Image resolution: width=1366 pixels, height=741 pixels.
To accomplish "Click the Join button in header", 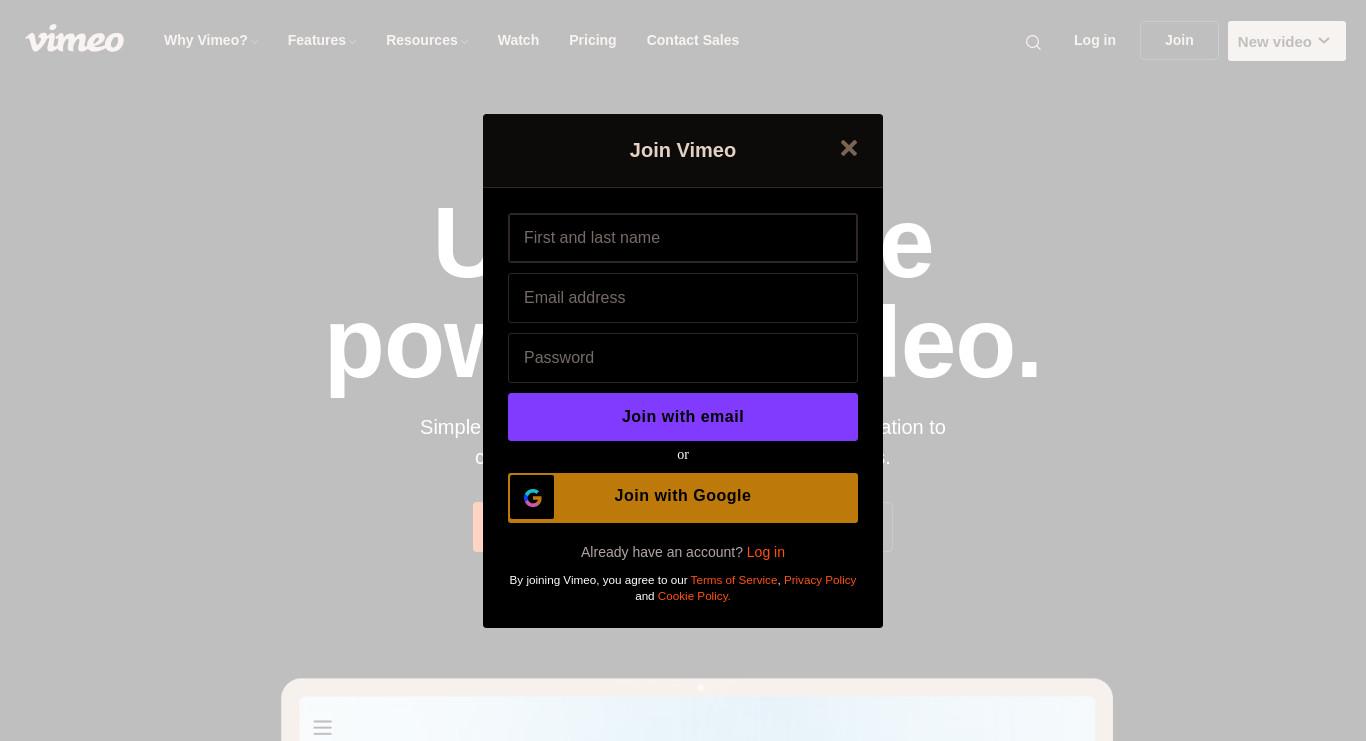I will click(1179, 40).
